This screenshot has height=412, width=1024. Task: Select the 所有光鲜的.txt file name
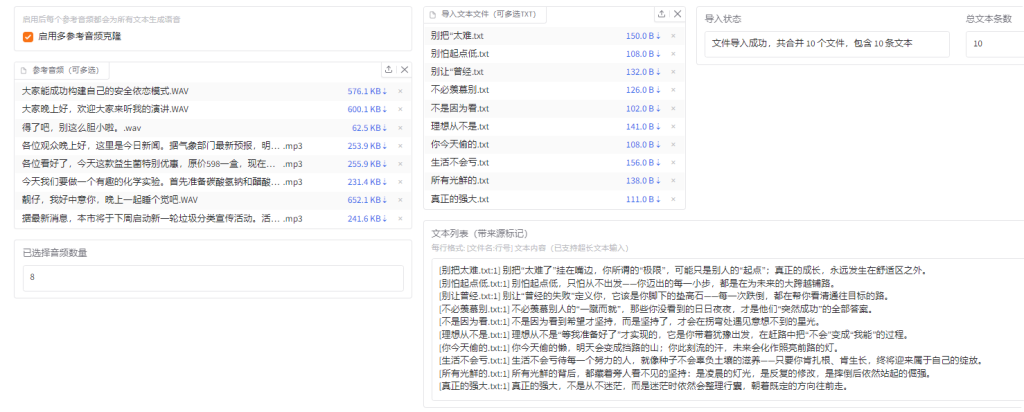pyautogui.click(x=459, y=181)
